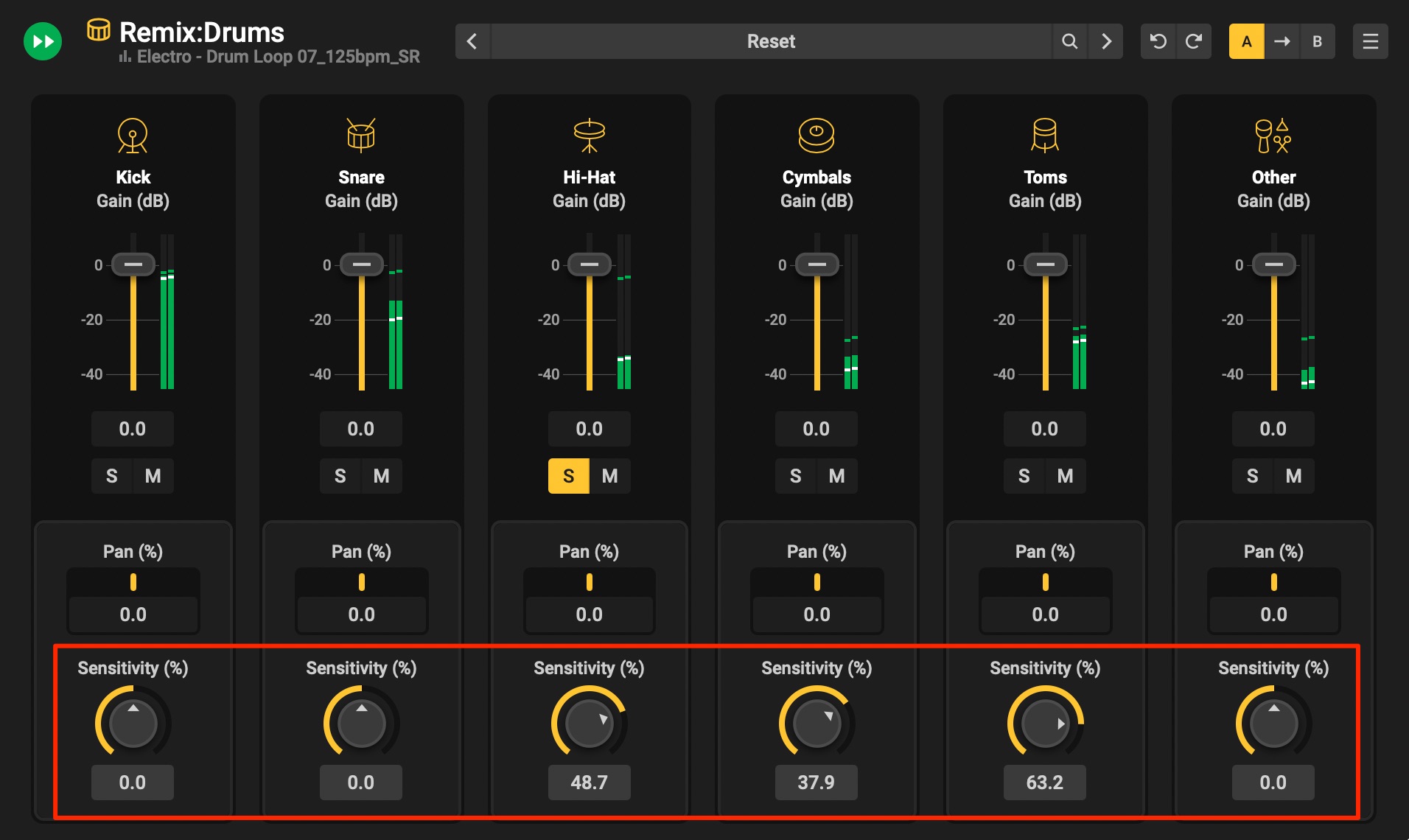1409x840 pixels.
Task: Click the Cymbals gain fader handle
Action: pyautogui.click(x=817, y=264)
